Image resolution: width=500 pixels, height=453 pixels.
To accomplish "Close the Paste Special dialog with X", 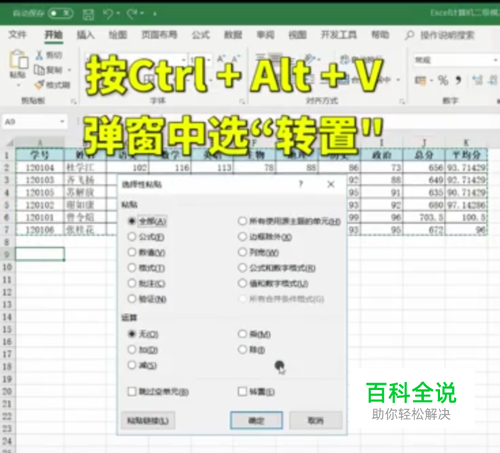I will 331,184.
